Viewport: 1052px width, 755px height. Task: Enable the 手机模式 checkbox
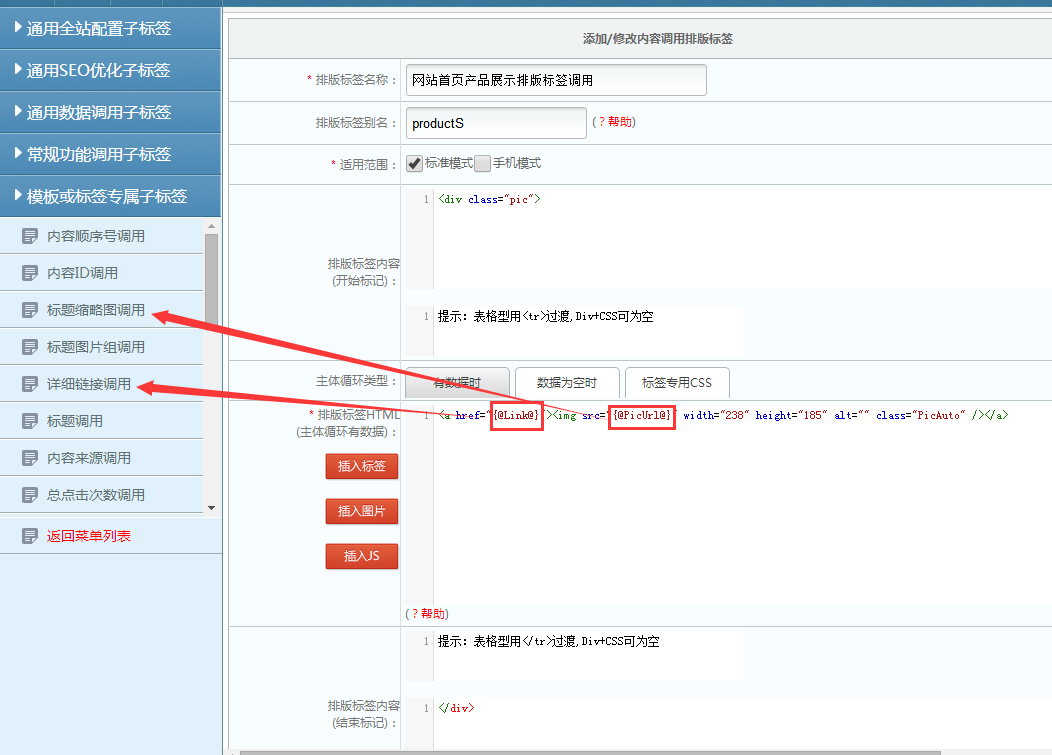[482, 163]
